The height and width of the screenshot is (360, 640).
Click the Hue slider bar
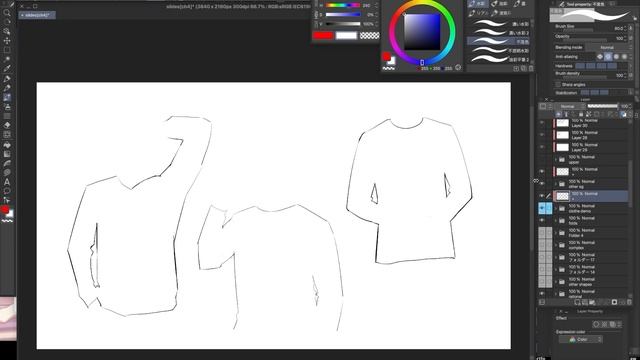[x=343, y=5]
